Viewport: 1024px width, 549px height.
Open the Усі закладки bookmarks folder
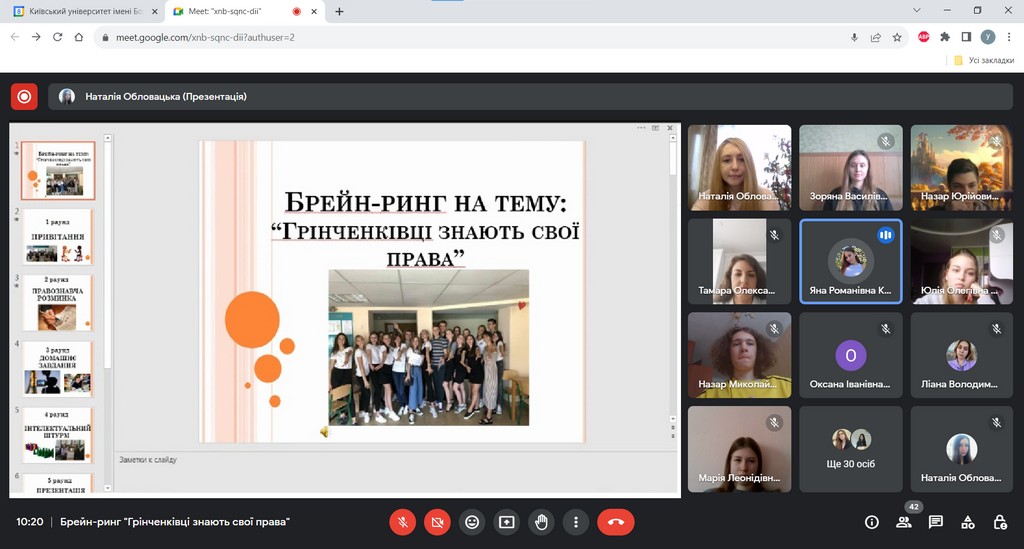coord(984,60)
